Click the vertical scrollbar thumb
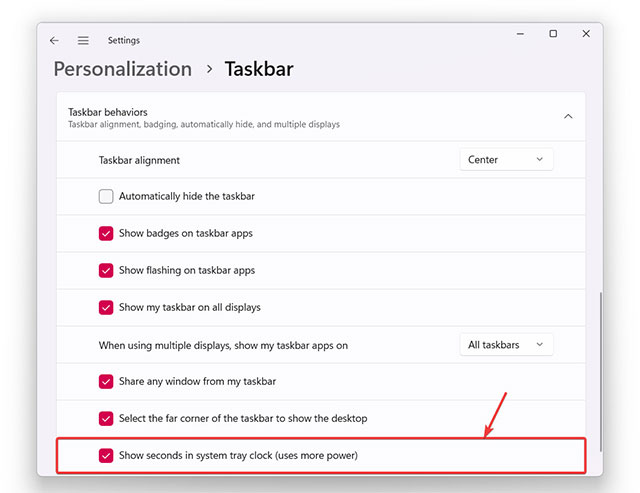This screenshot has width=640, height=493. click(599, 370)
